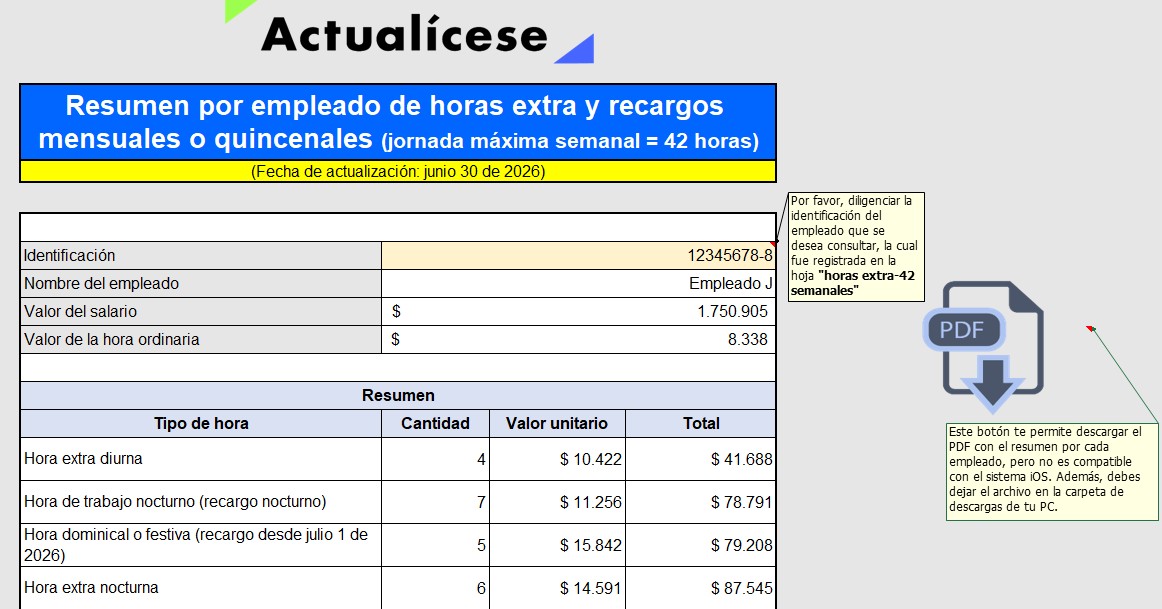Select total $ 41.688
This screenshot has height=609, width=1162.
701,459
